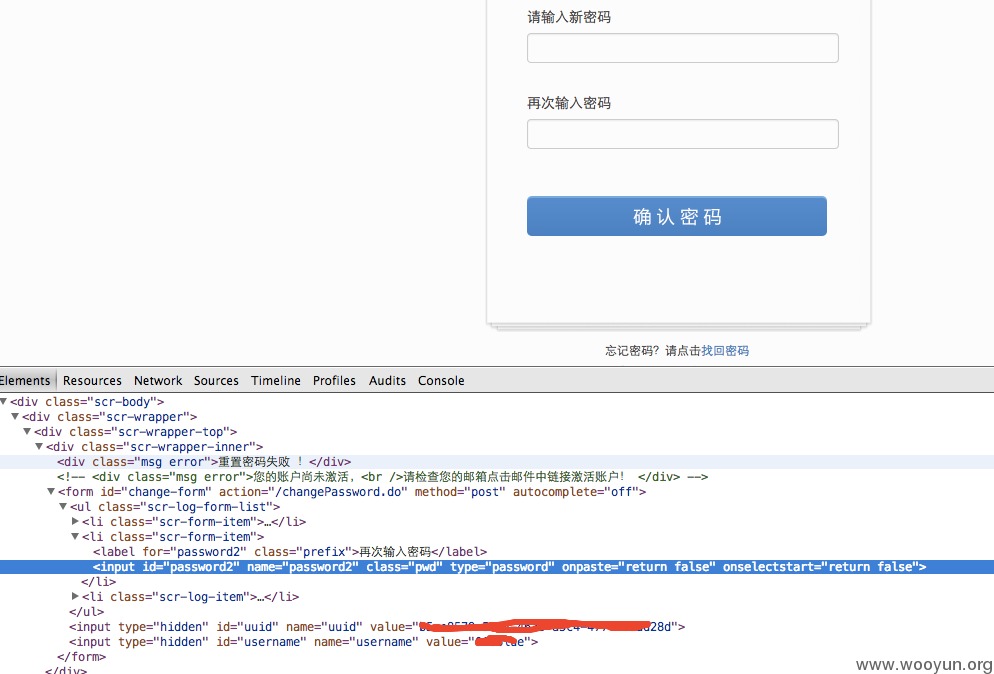994x674 pixels.
Task: Collapse the scr-body div node
Action: pos(4,401)
